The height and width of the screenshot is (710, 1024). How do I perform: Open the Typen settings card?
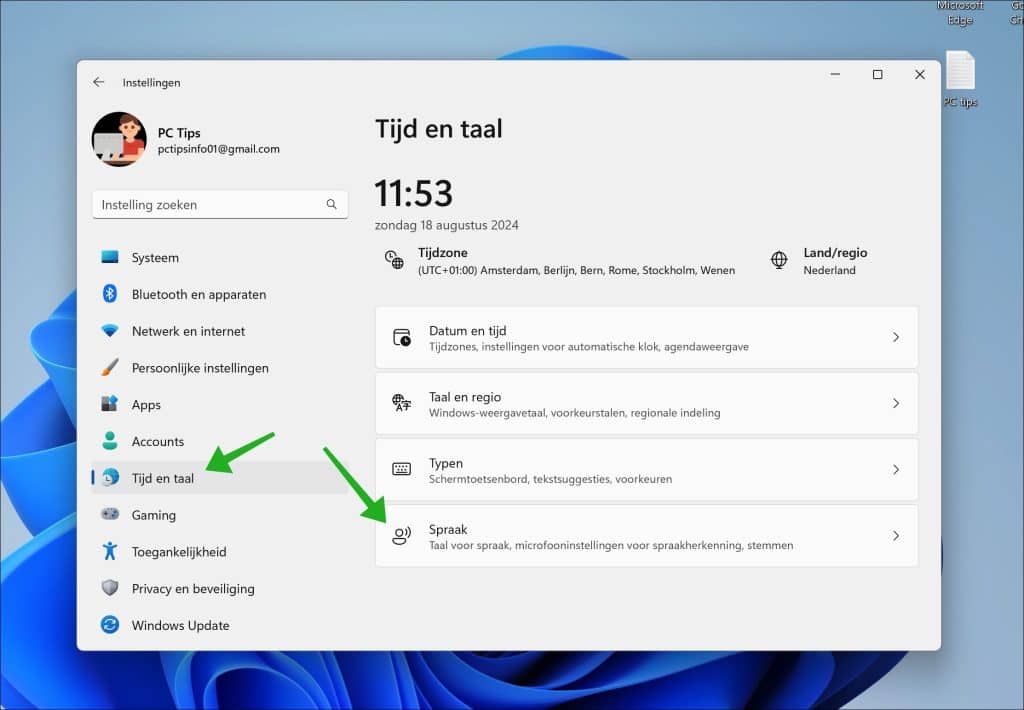pyautogui.click(x=647, y=470)
